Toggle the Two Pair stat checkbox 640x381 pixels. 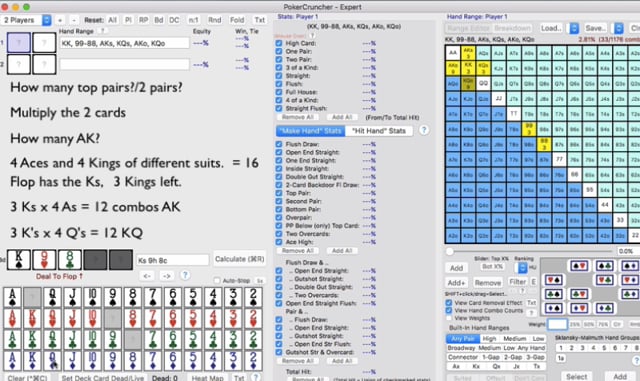coord(279,60)
